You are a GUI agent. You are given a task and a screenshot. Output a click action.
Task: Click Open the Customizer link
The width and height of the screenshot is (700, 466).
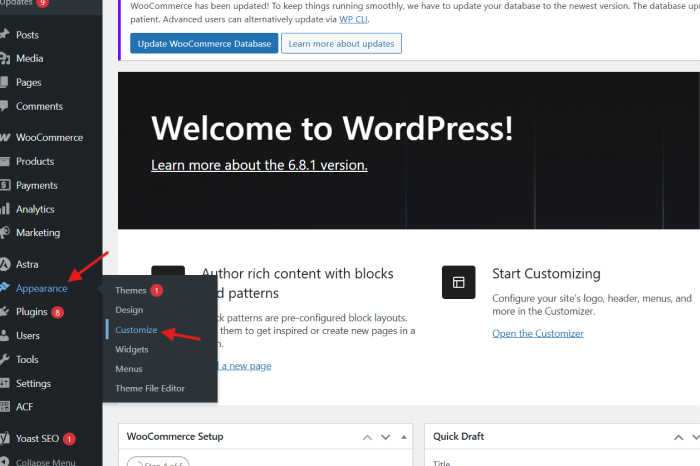pyautogui.click(x=538, y=333)
